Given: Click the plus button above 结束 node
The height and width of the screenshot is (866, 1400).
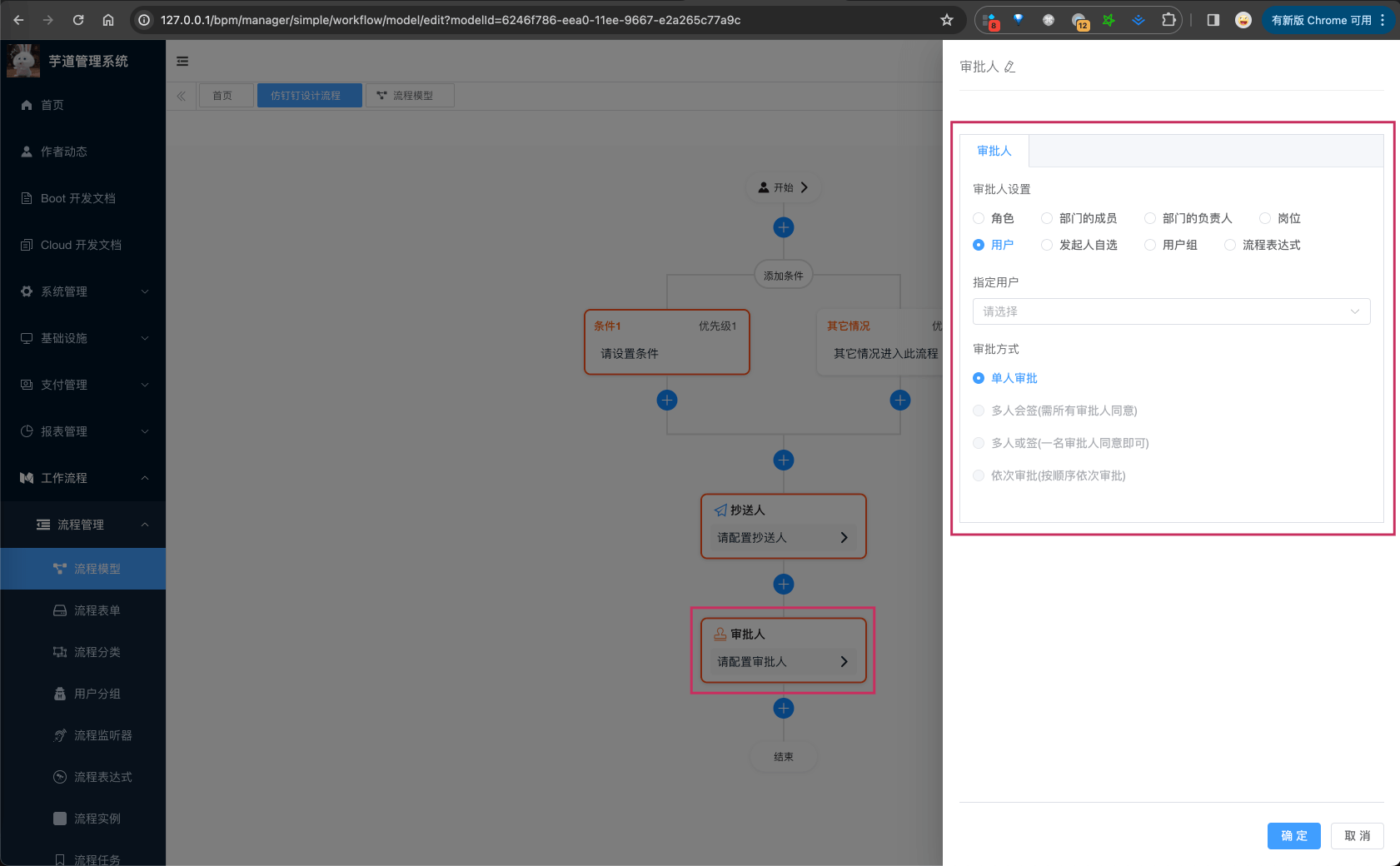Looking at the screenshot, I should [x=783, y=709].
